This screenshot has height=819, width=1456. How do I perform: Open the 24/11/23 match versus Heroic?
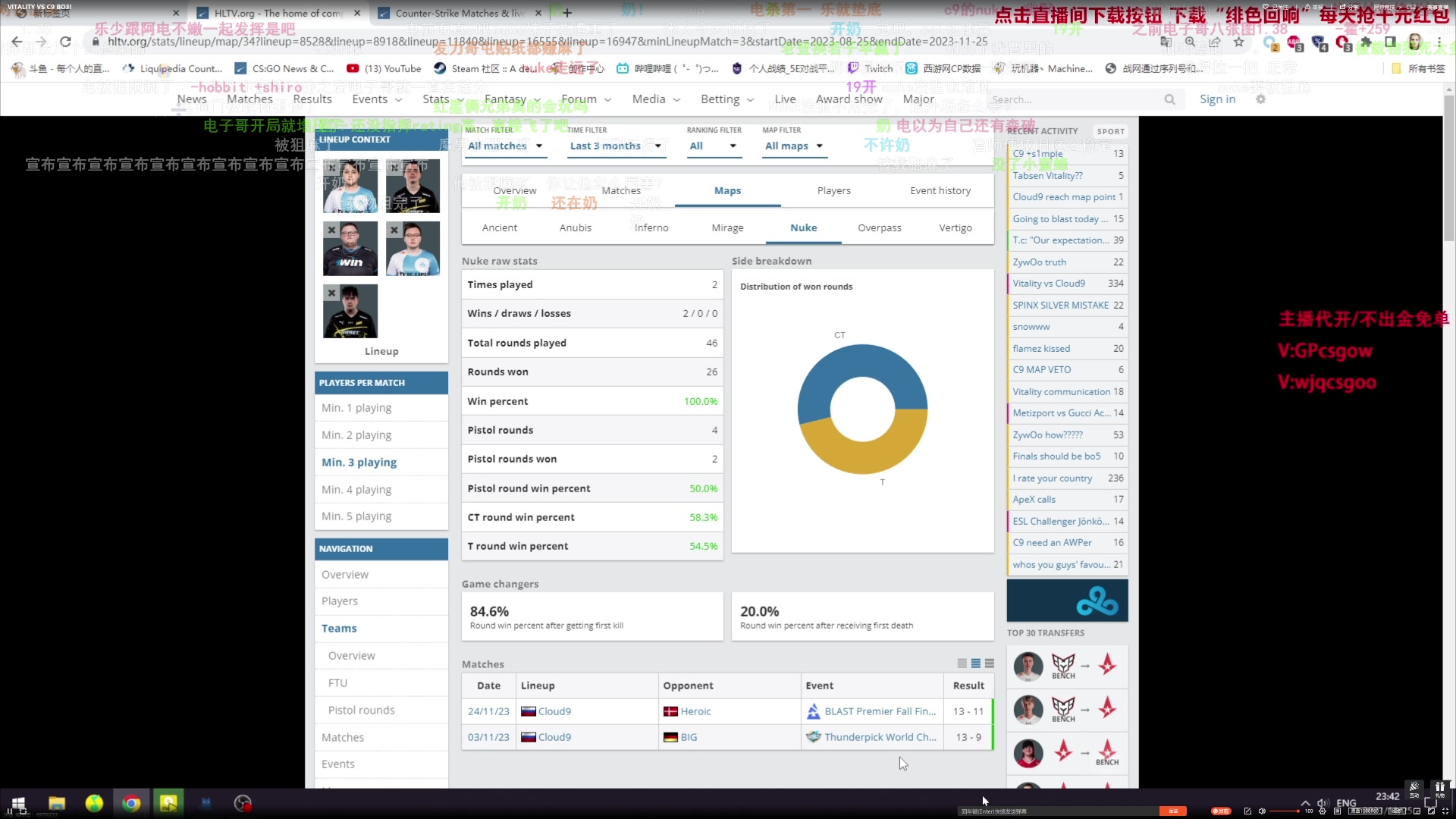click(488, 711)
